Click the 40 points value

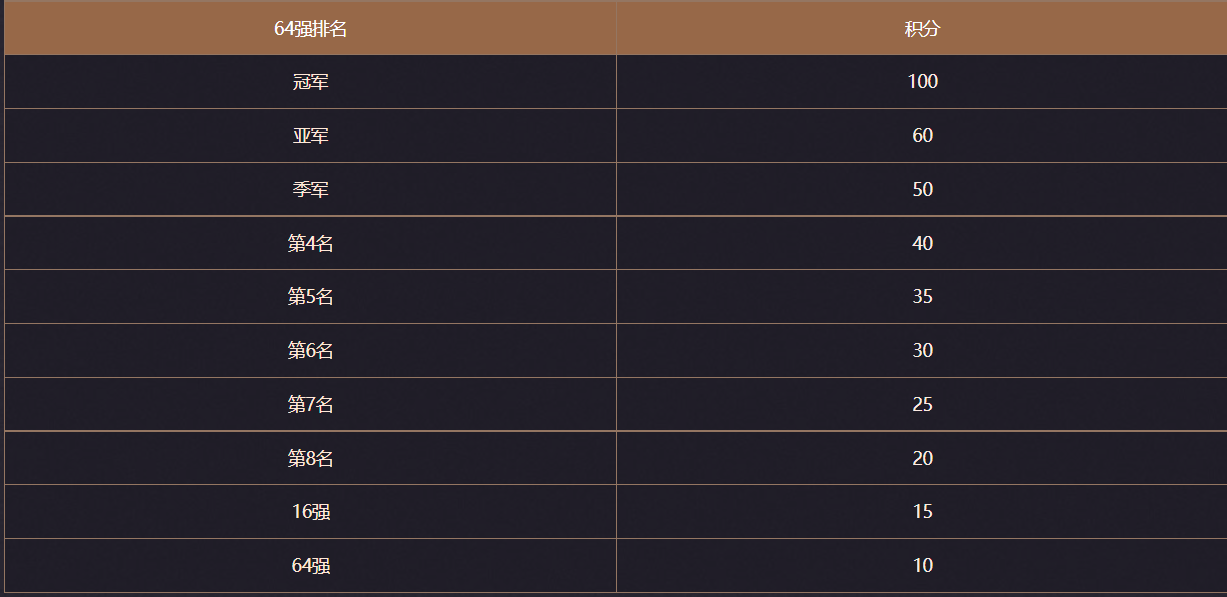pos(923,243)
